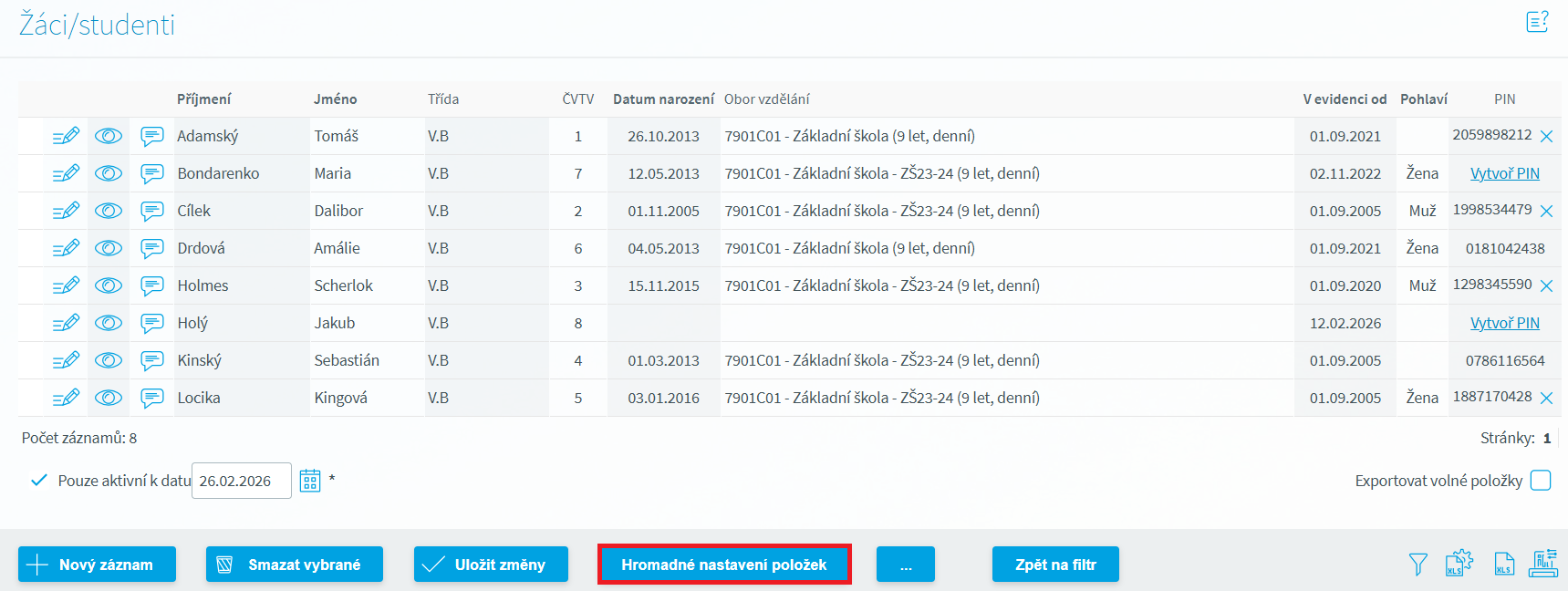Viewport: 1568px width, 591px height.
Task: Open the comment bubble icon for Cílek
Action: (151, 211)
